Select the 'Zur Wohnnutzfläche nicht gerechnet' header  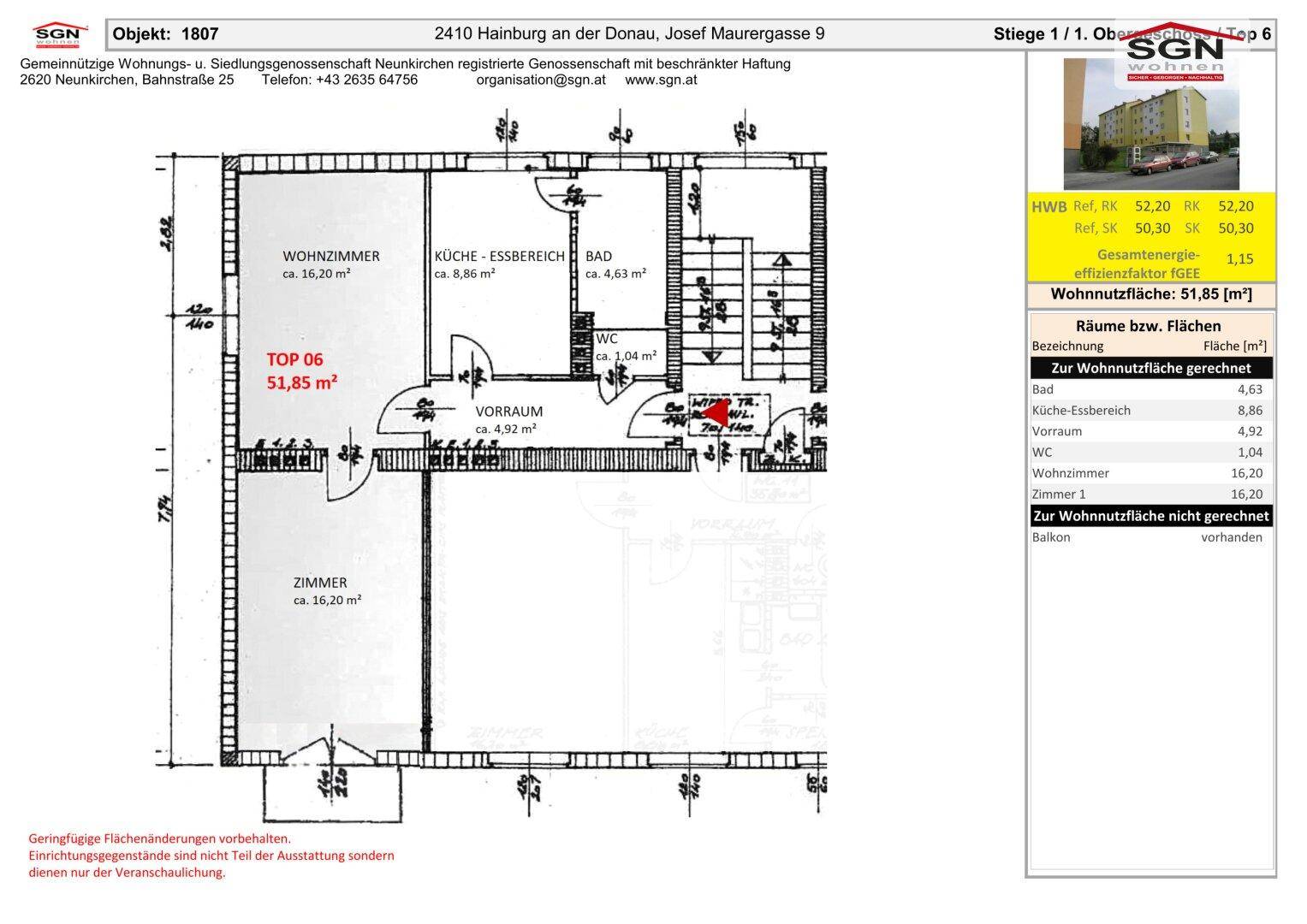tap(1150, 516)
